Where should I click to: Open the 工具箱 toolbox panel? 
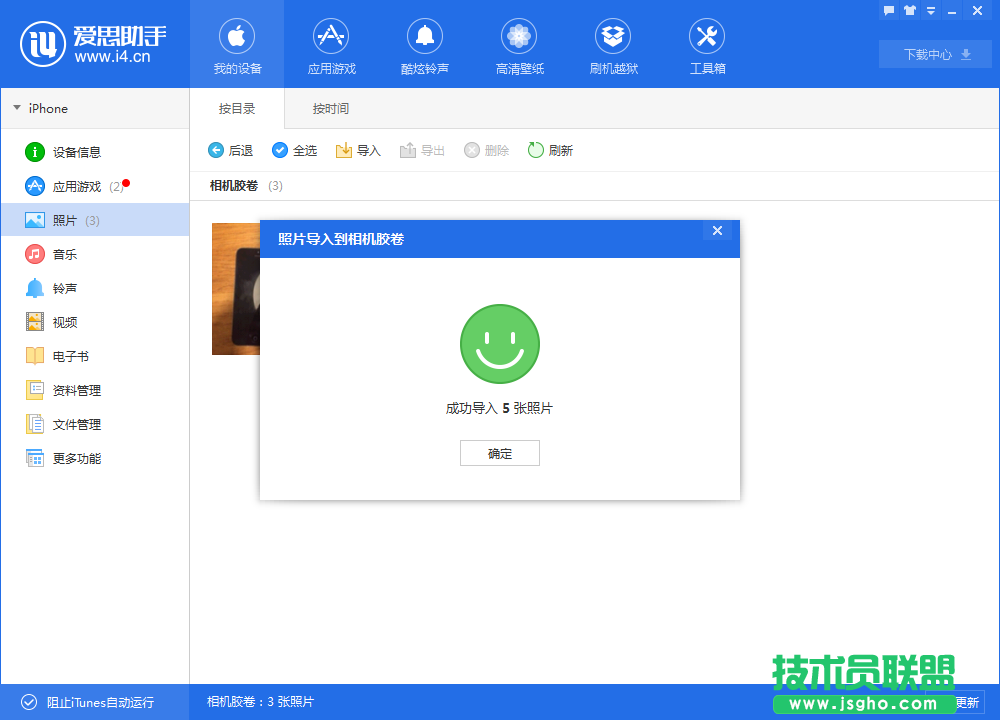[x=707, y=45]
